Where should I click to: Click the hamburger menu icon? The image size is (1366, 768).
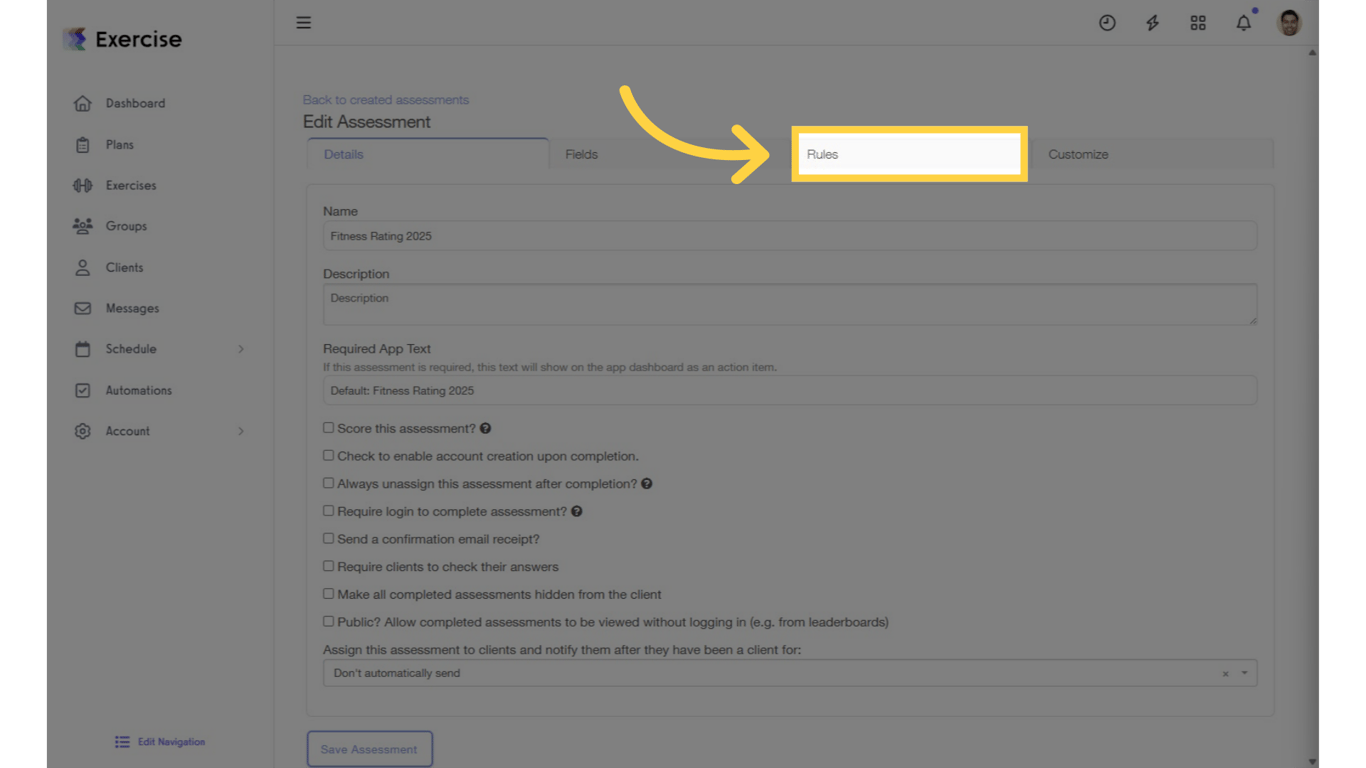click(x=303, y=22)
